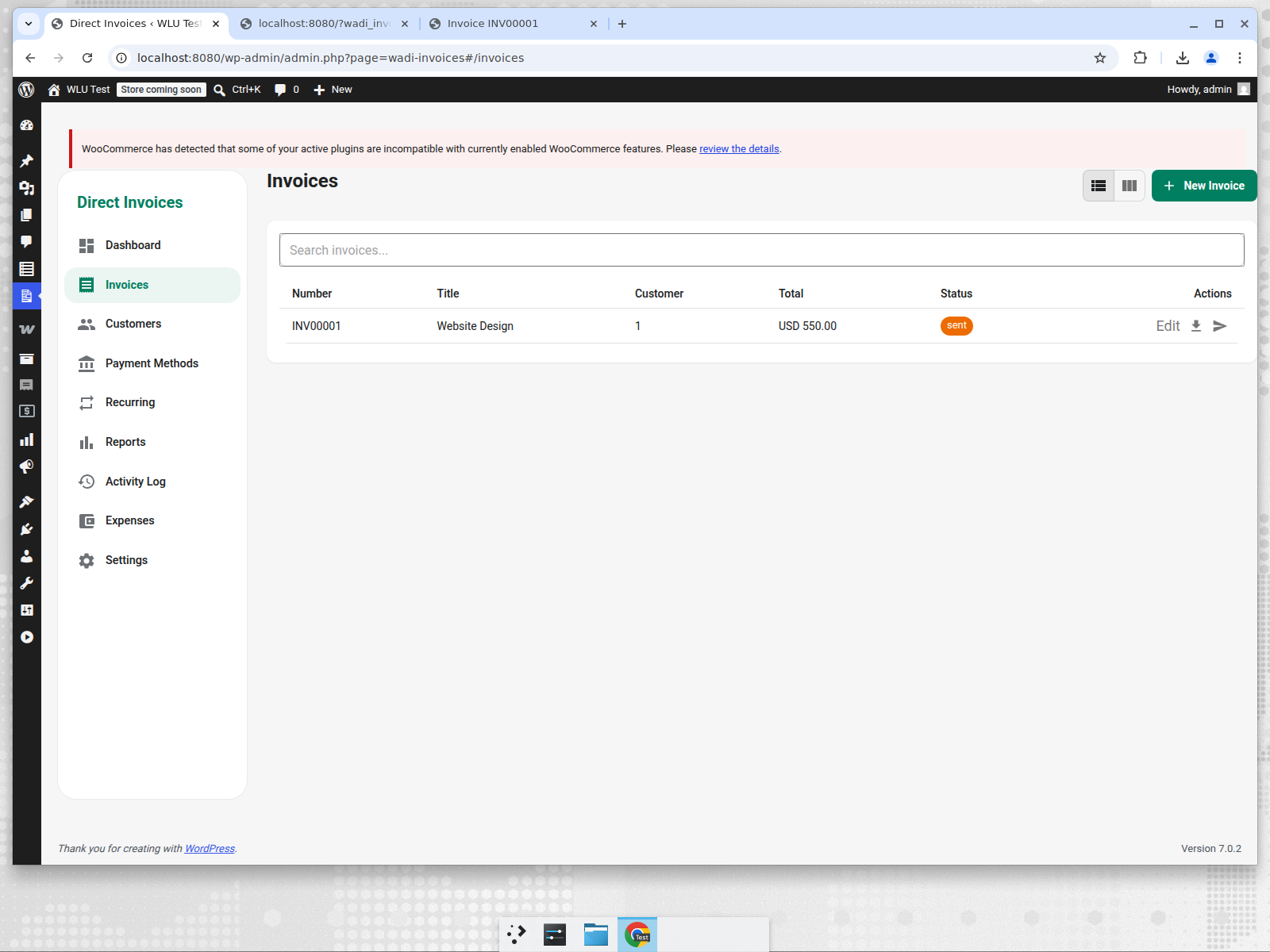This screenshot has width=1270, height=952.
Task: Open Reports menu item
Action: 152,442
